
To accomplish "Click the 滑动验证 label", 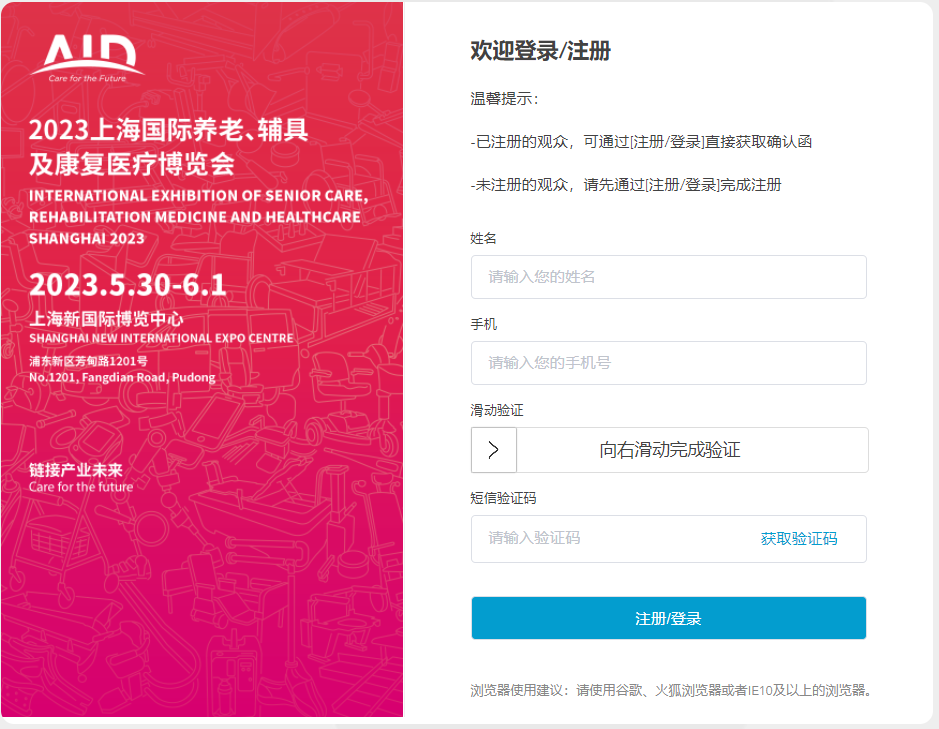I will [x=496, y=410].
